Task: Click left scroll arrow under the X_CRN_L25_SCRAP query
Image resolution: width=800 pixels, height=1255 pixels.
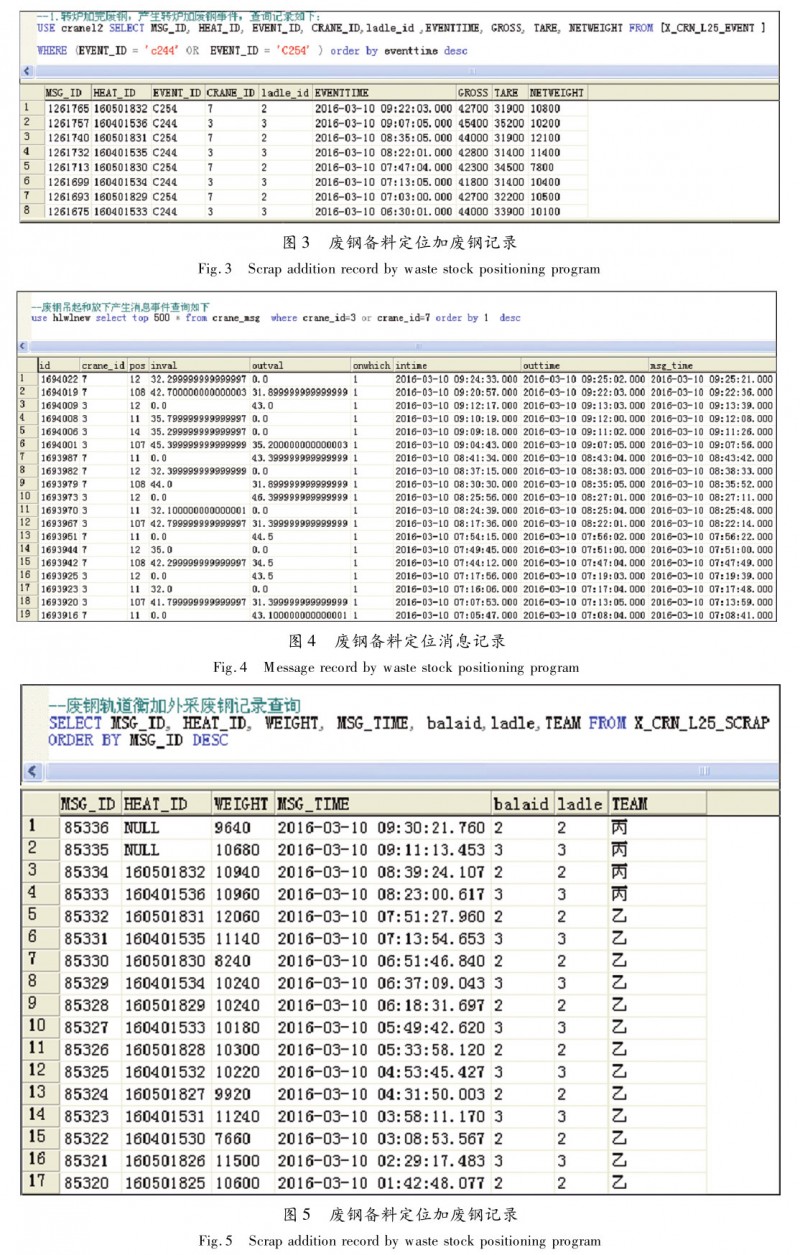Action: [34, 771]
